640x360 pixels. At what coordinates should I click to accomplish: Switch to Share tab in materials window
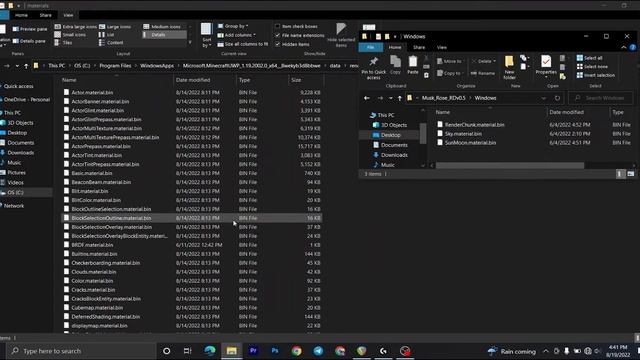click(x=45, y=15)
